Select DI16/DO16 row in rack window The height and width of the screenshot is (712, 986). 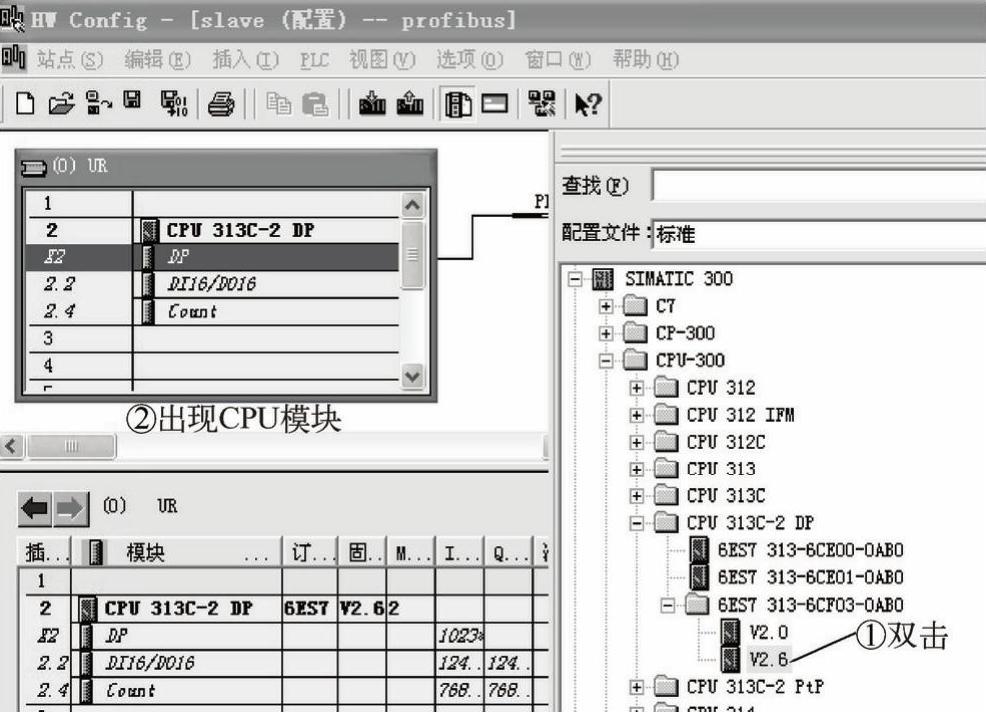tap(212, 284)
